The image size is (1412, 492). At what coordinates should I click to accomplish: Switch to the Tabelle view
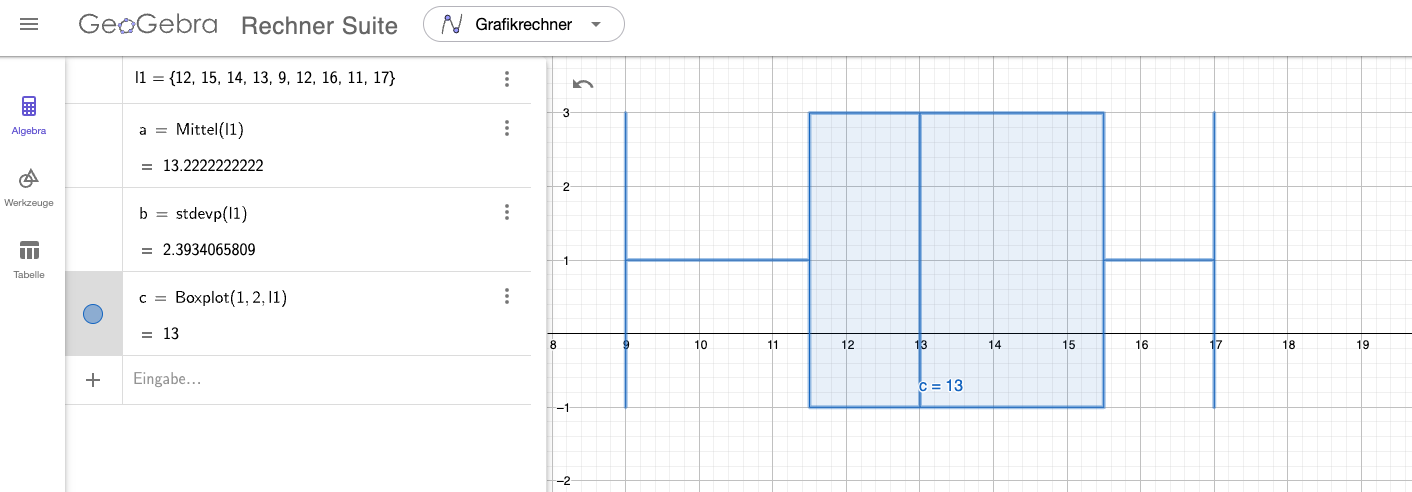[x=29, y=259]
